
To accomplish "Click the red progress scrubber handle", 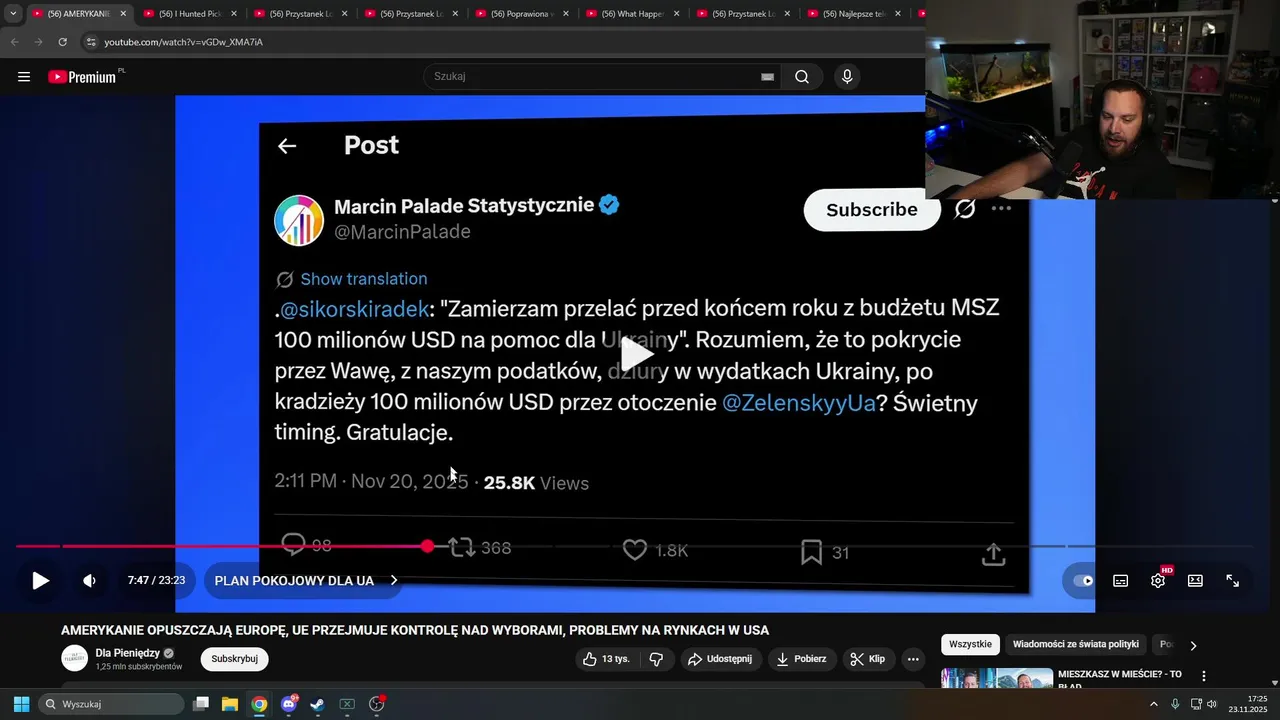I will [x=428, y=546].
